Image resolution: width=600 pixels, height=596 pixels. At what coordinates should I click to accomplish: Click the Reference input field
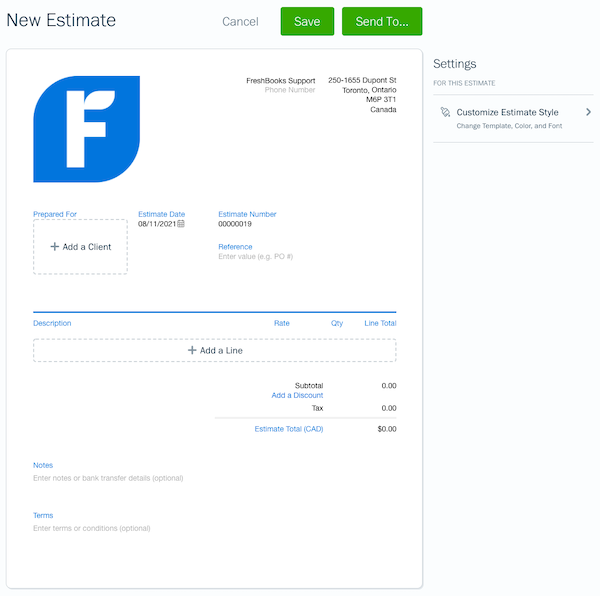(x=255, y=257)
